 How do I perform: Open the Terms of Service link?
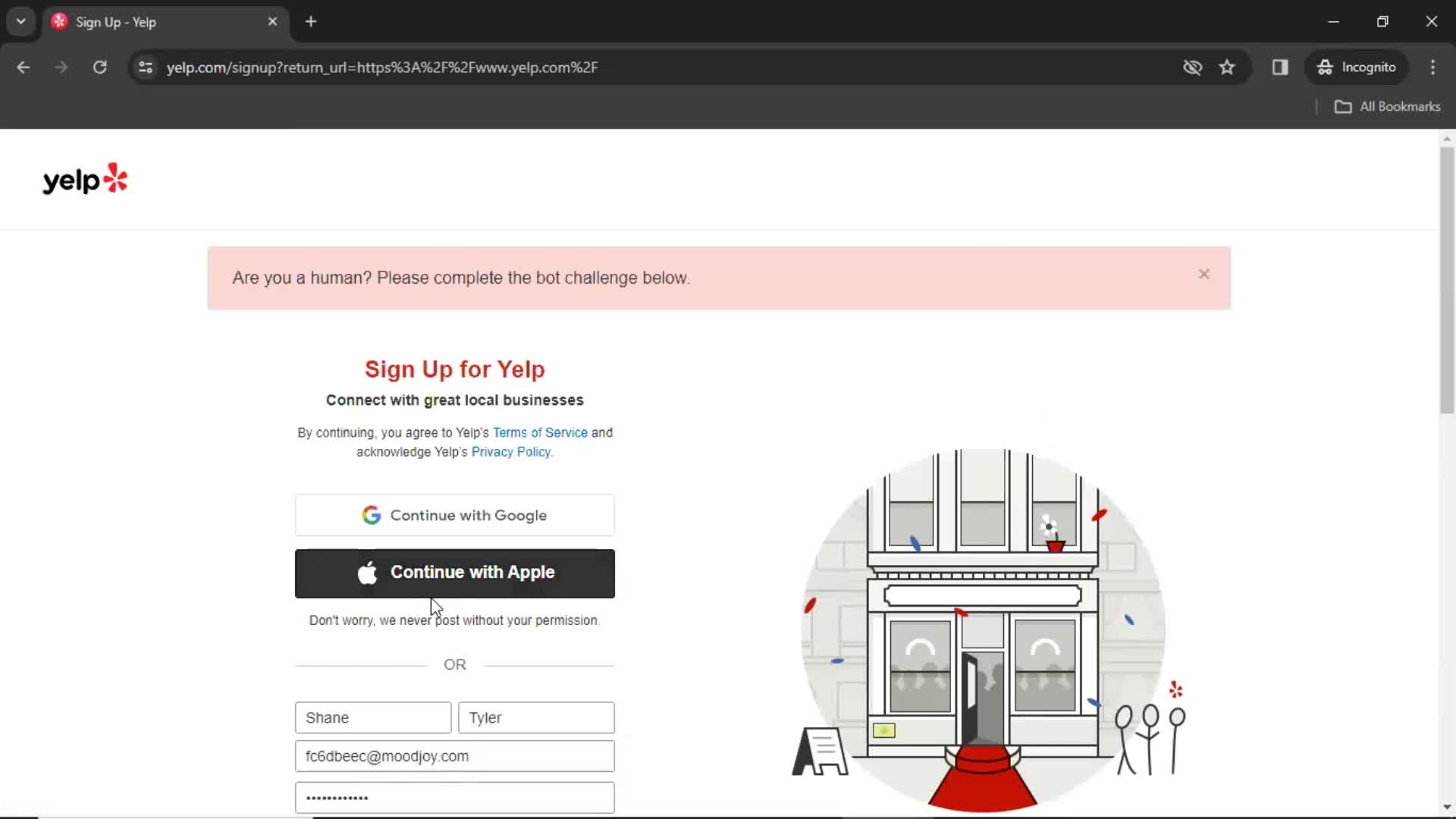tap(540, 432)
